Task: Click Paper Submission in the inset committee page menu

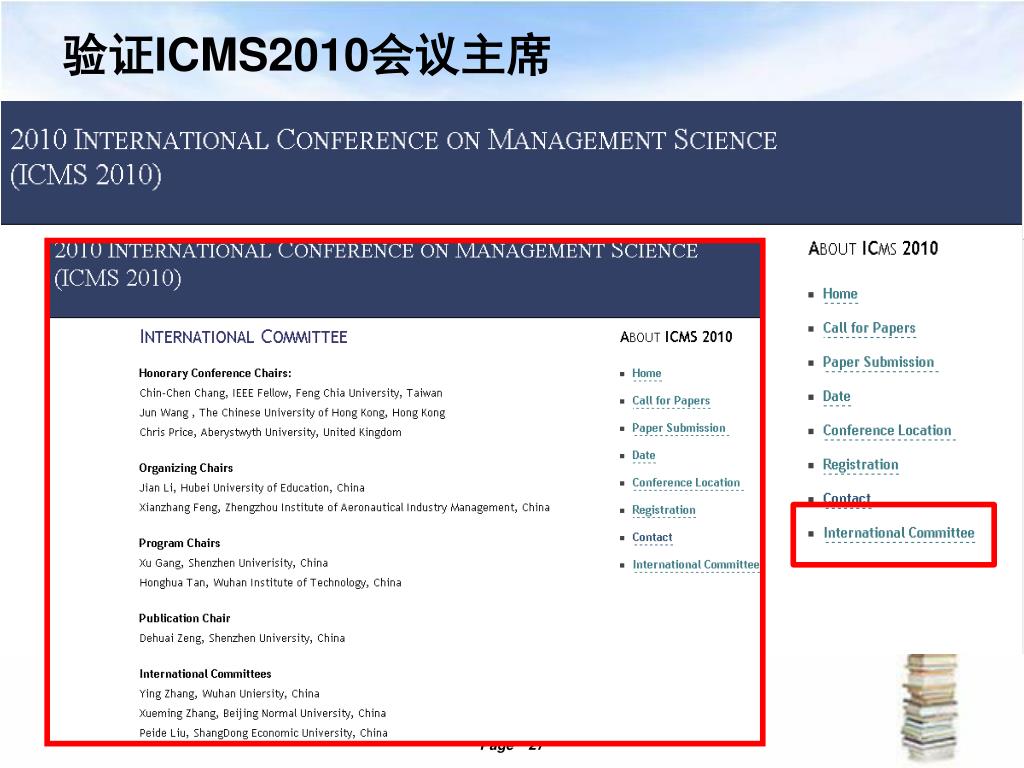Action: pyautogui.click(x=679, y=428)
